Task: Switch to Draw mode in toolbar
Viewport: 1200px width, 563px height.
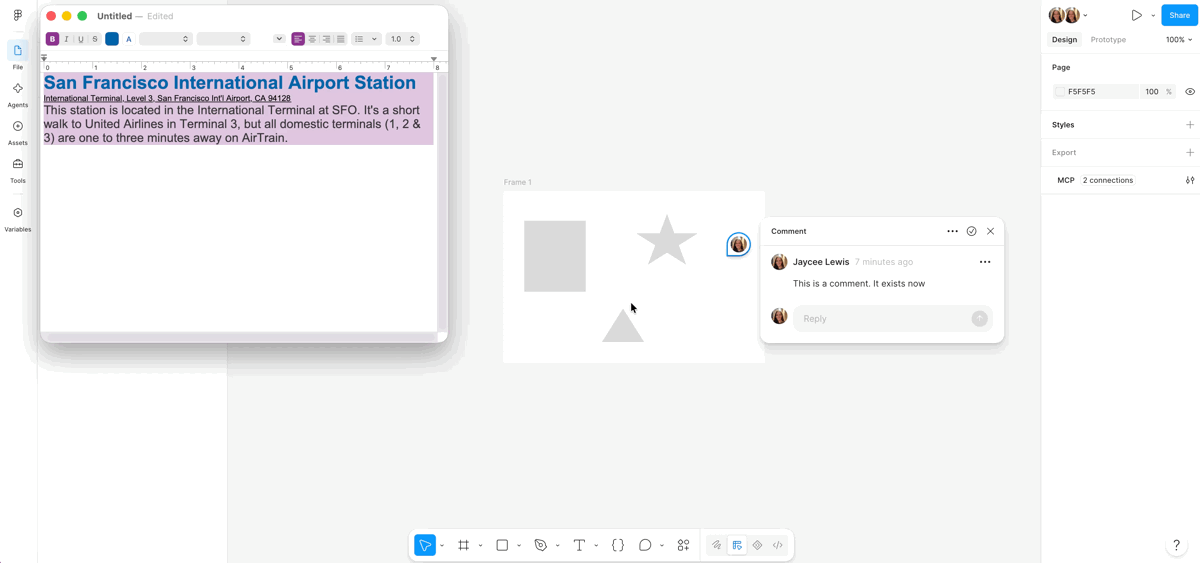Action: (716, 545)
